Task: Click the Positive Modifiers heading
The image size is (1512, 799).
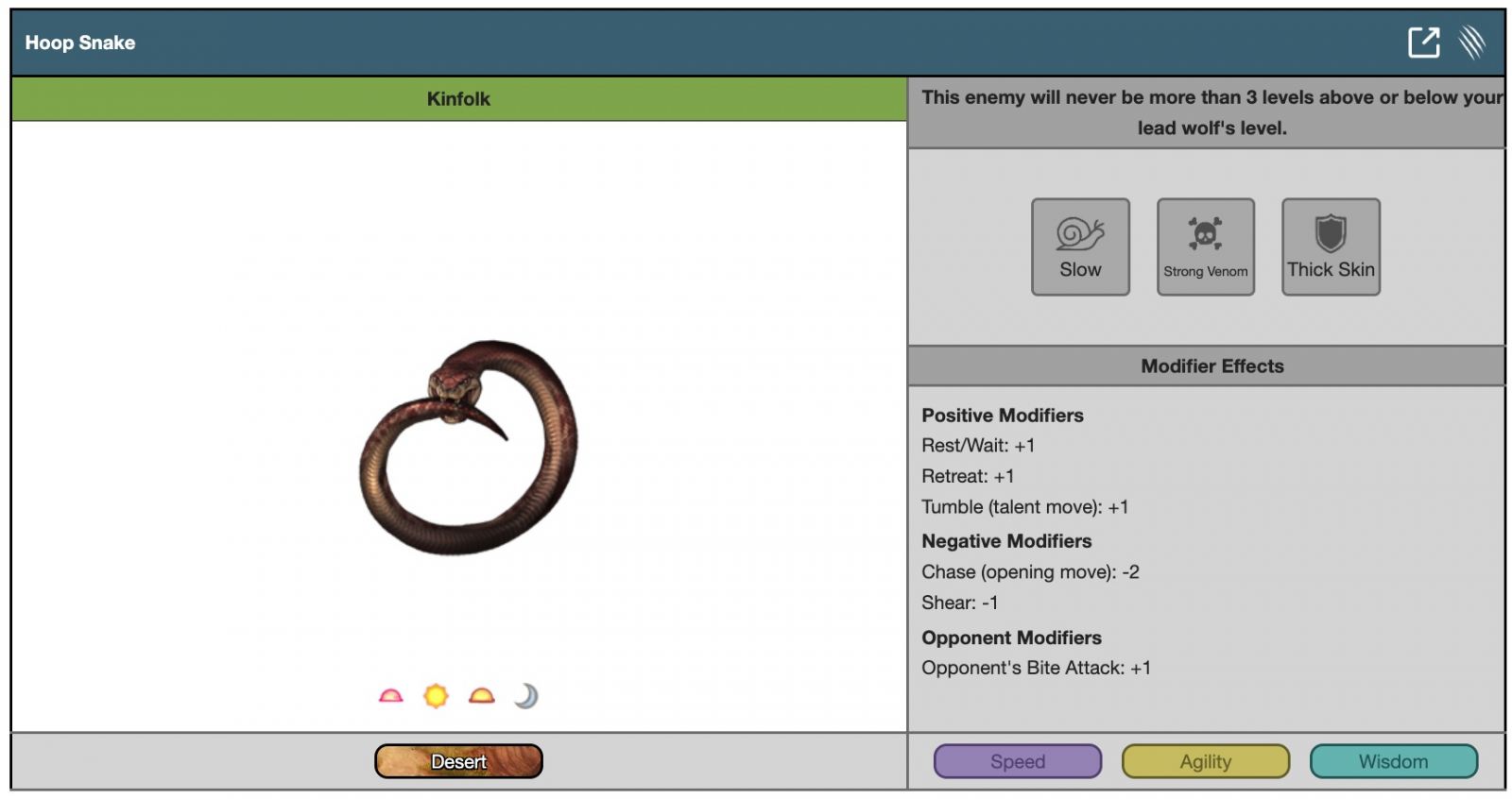Action: point(1003,416)
